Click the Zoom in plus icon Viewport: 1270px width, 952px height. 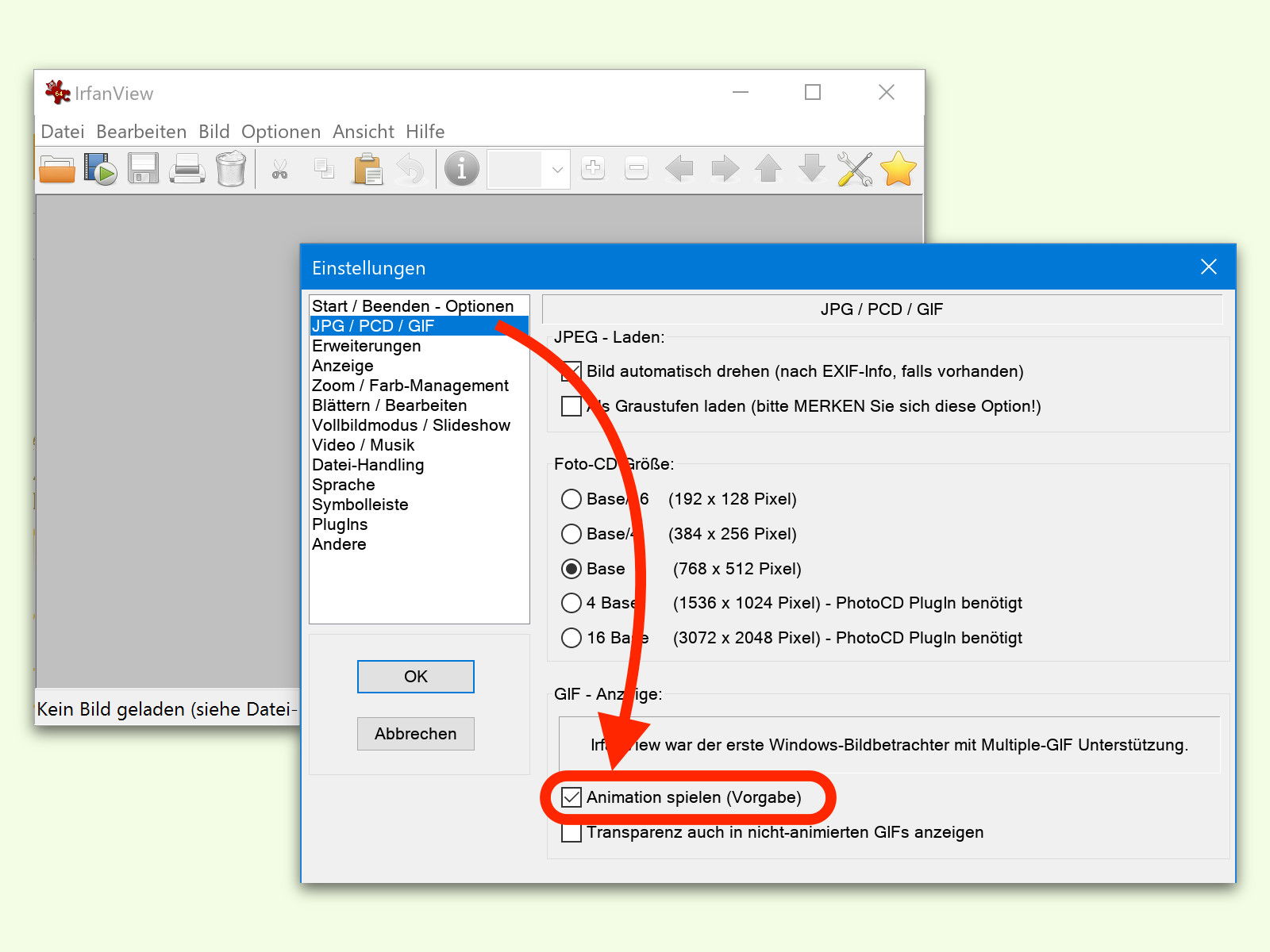click(593, 168)
